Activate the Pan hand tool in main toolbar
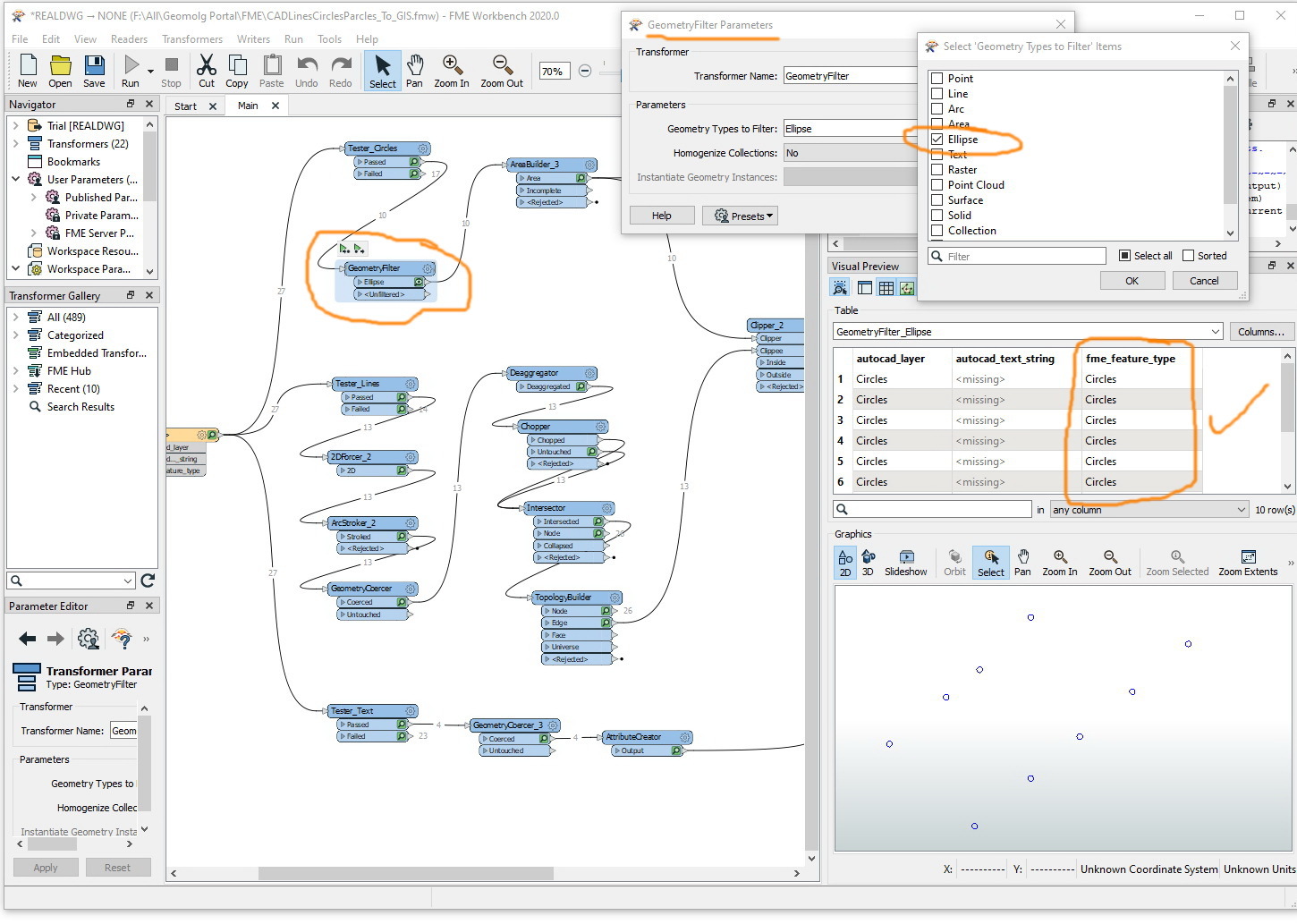1297x924 pixels. [414, 71]
